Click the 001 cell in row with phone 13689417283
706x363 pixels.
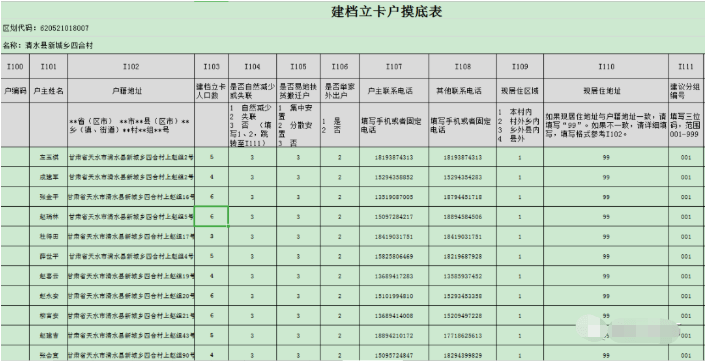coord(686,276)
